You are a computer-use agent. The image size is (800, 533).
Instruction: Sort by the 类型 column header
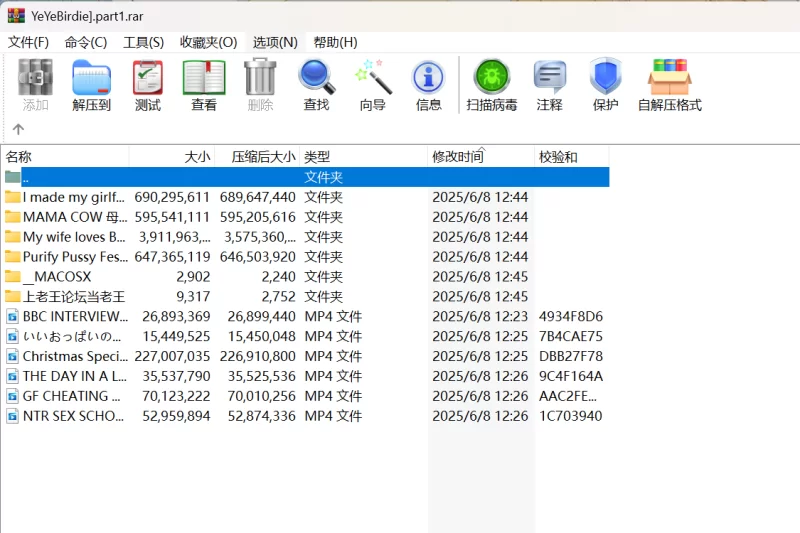[364, 157]
